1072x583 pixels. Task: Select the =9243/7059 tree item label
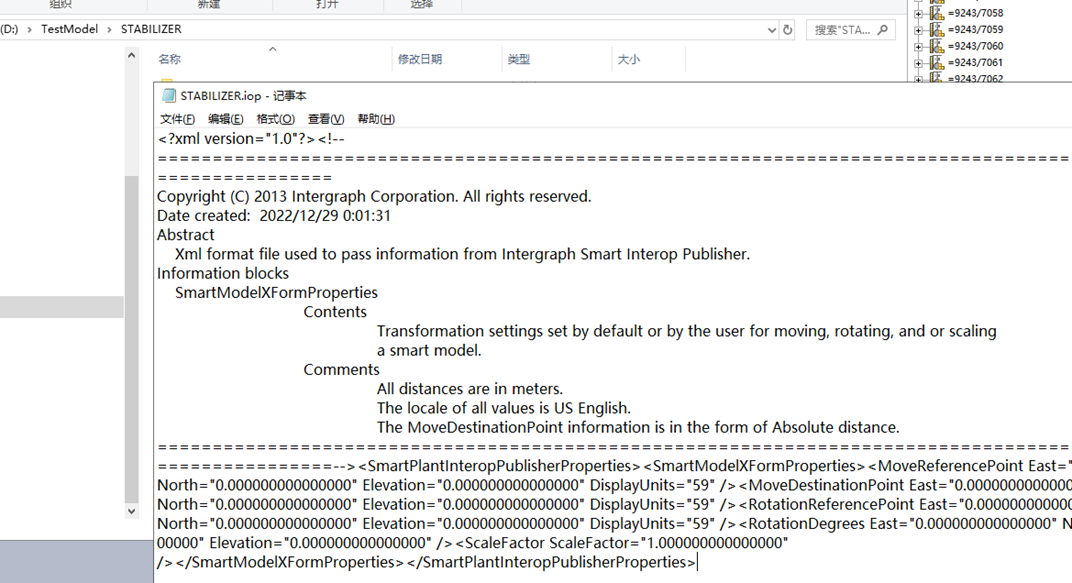(976, 29)
